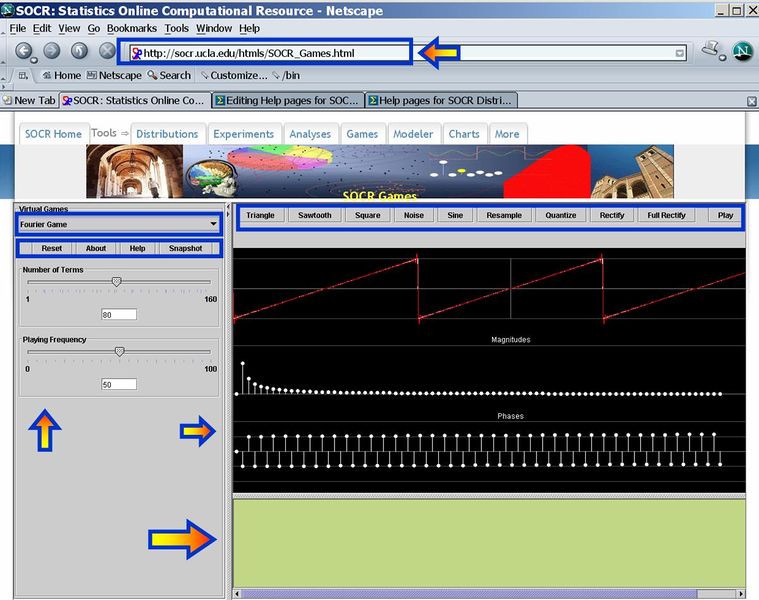Click the Reset button
Screen dimensions: 759x600
point(52,248)
